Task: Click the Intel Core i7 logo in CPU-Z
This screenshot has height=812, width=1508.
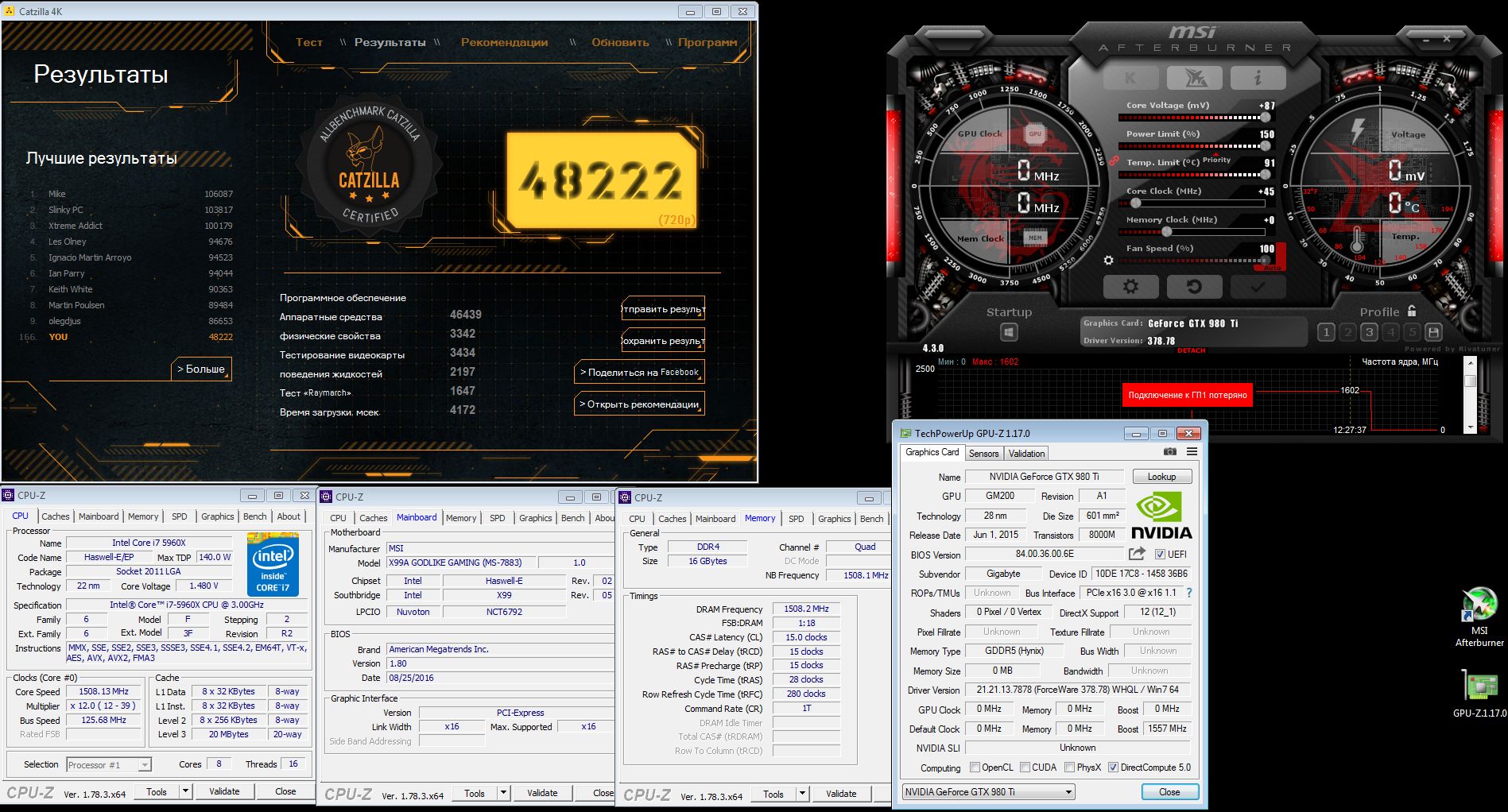Action: (x=273, y=565)
